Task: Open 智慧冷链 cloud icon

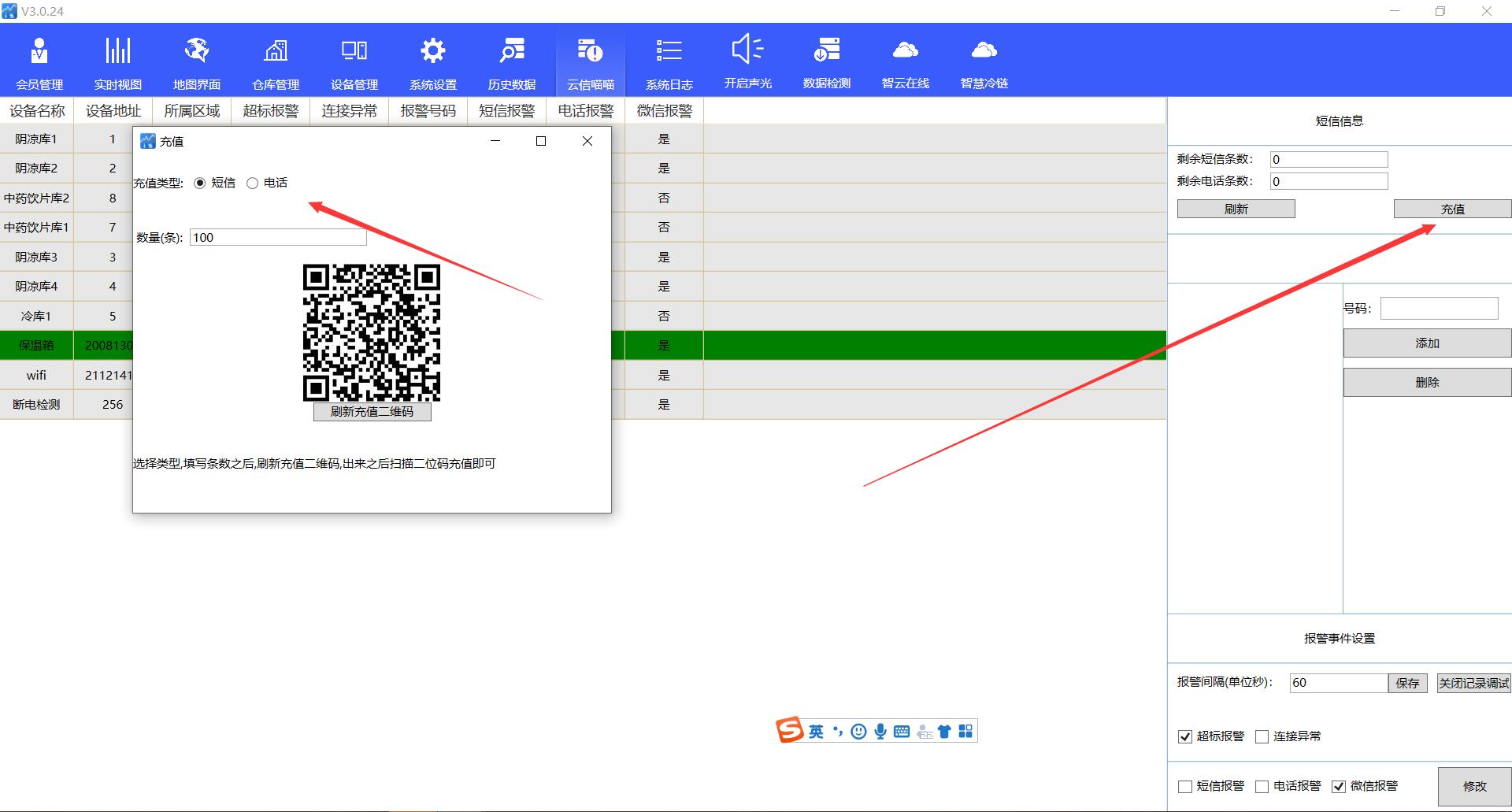Action: point(984,63)
